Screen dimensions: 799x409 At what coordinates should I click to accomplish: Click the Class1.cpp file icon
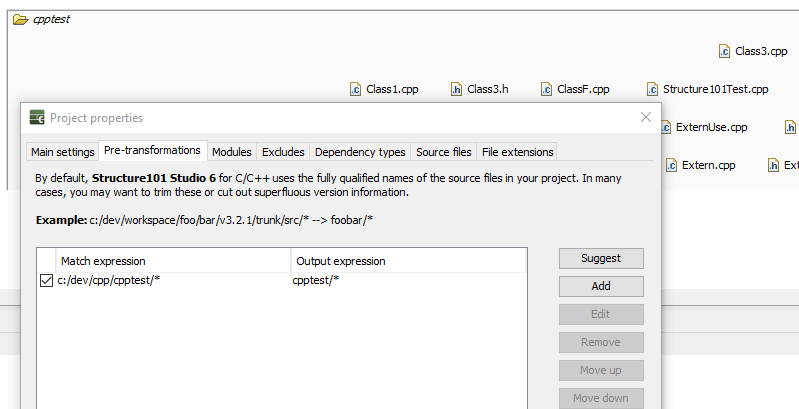(x=354, y=89)
